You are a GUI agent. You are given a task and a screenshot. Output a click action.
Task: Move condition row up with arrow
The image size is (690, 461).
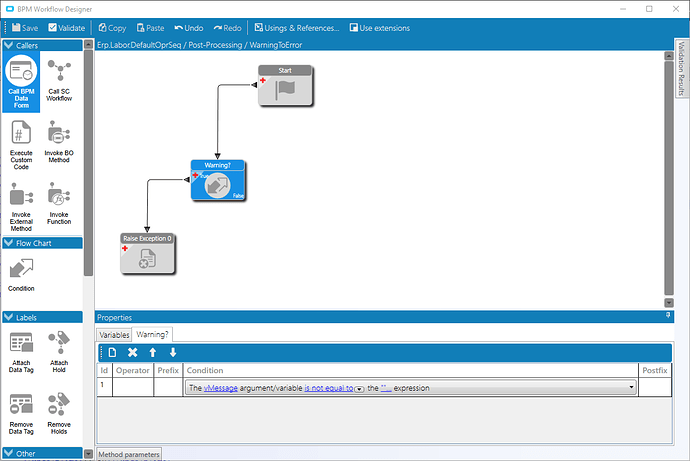click(x=153, y=352)
